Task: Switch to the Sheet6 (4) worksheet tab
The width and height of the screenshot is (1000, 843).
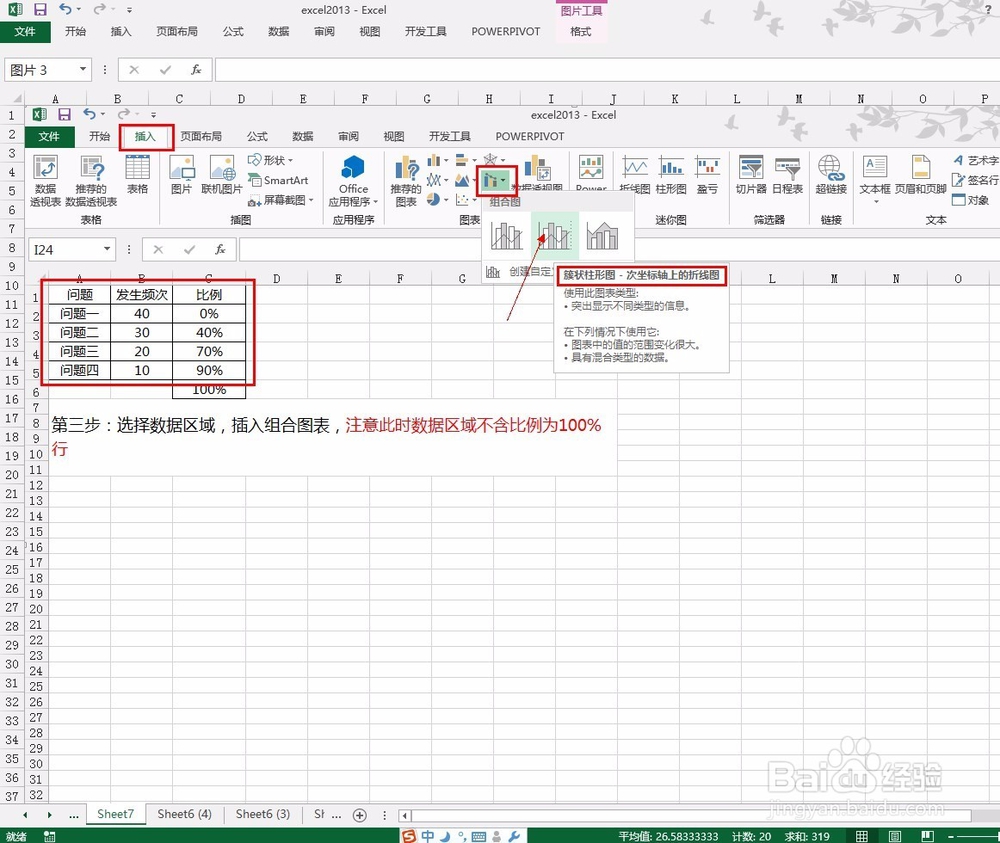Action: click(x=184, y=814)
